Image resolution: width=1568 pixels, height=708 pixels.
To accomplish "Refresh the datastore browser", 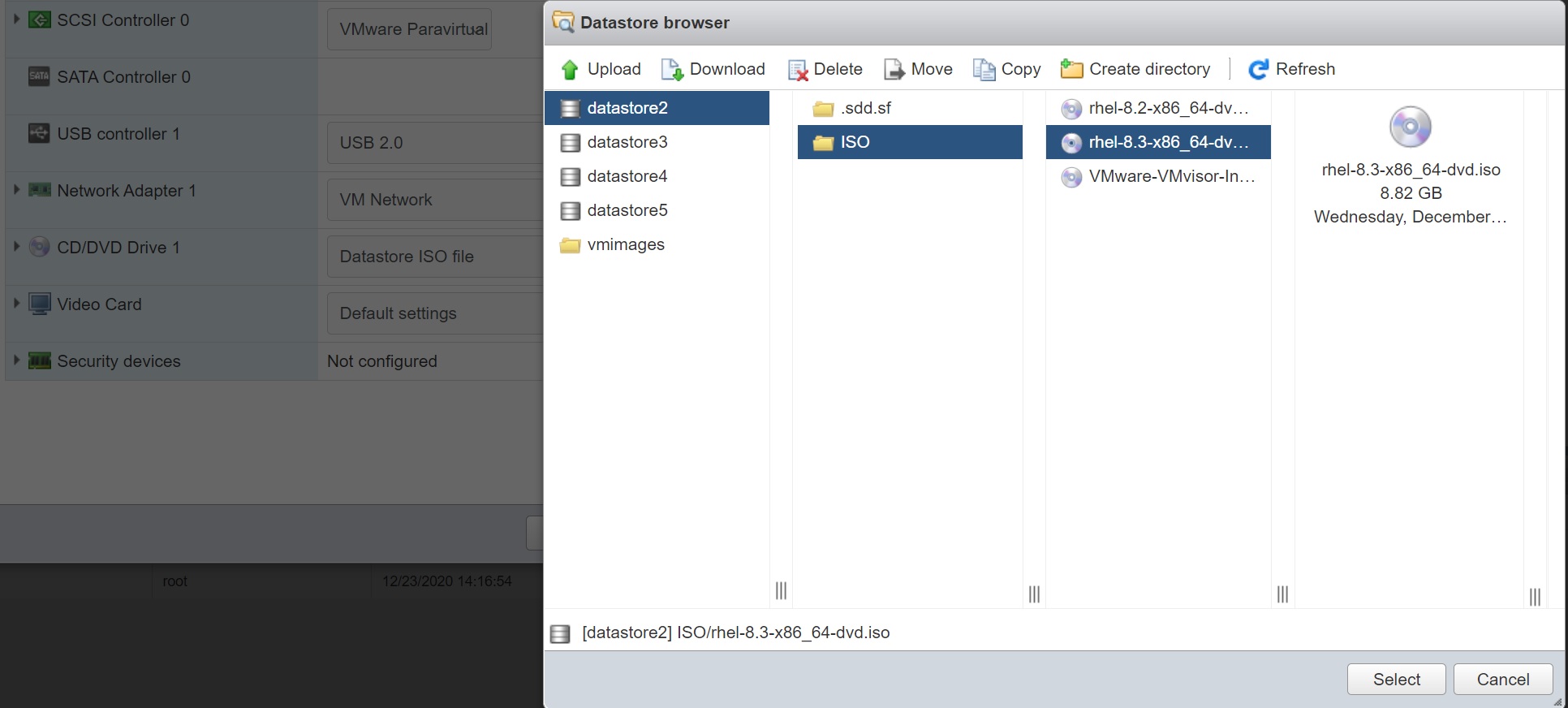I will 1292,69.
